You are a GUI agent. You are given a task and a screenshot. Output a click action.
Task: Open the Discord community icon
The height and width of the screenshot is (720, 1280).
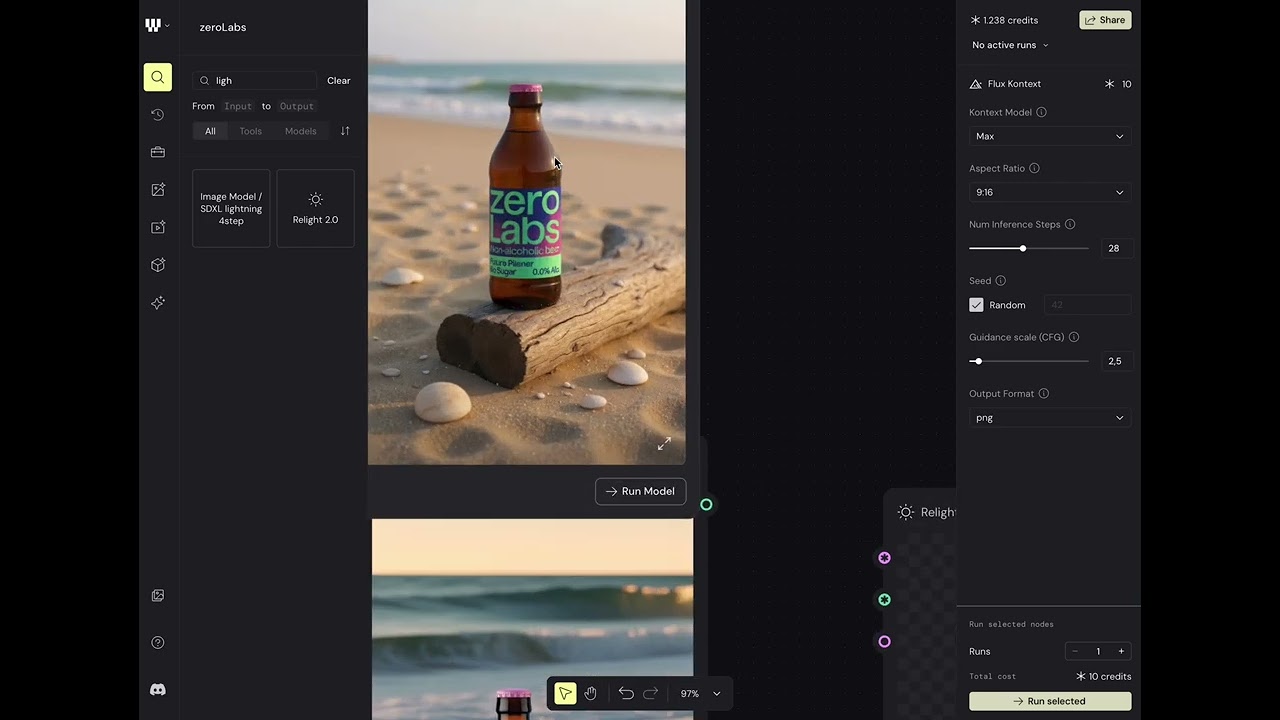pyautogui.click(x=158, y=690)
